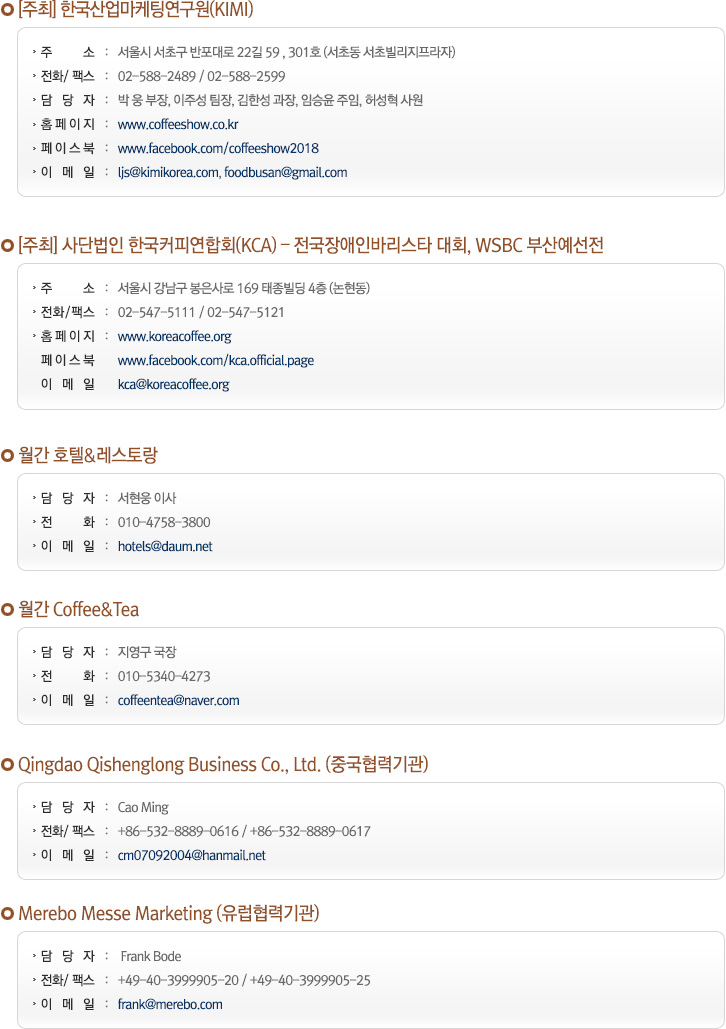Click phone number 02-547-5111 / 02-547-5121
726x1029 pixels.
pos(201,312)
